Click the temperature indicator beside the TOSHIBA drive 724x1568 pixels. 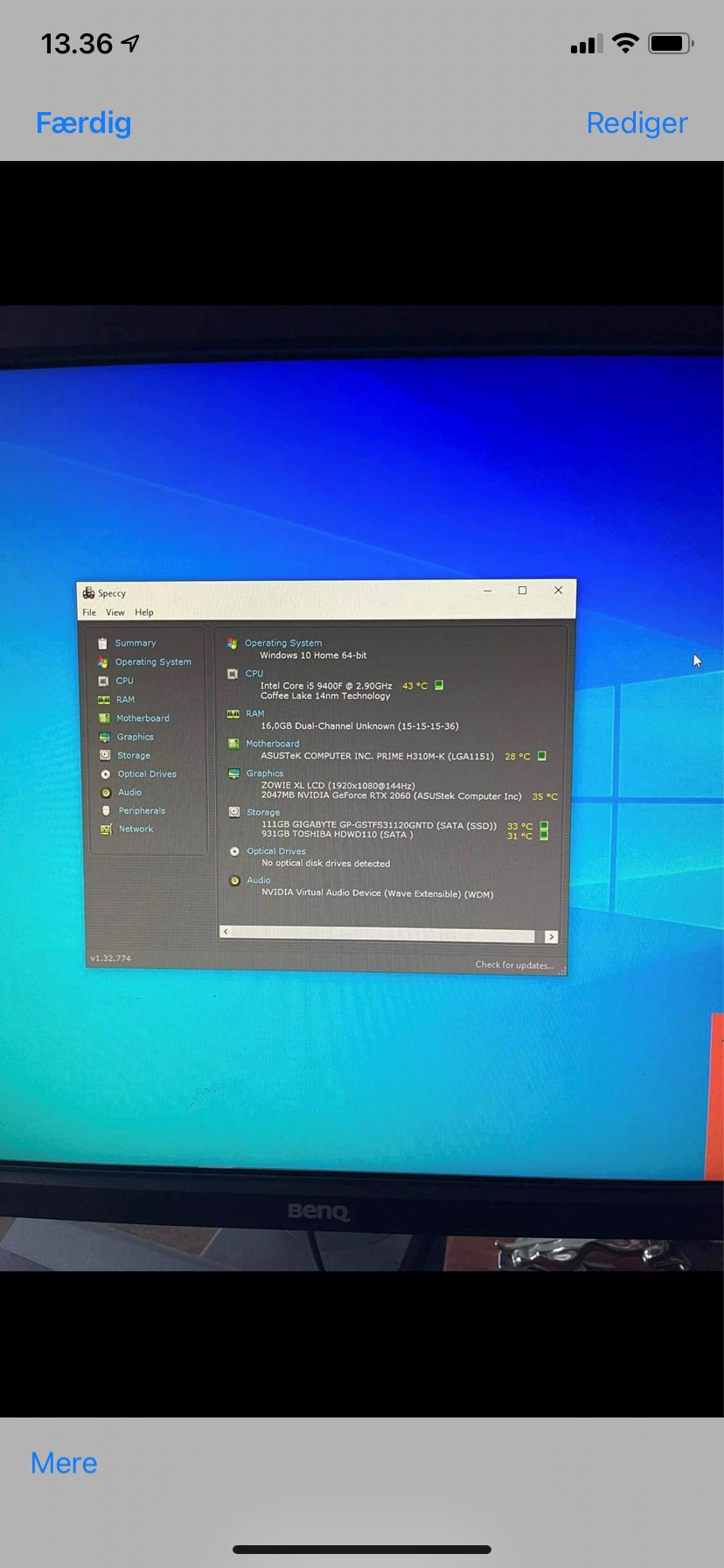[544, 836]
